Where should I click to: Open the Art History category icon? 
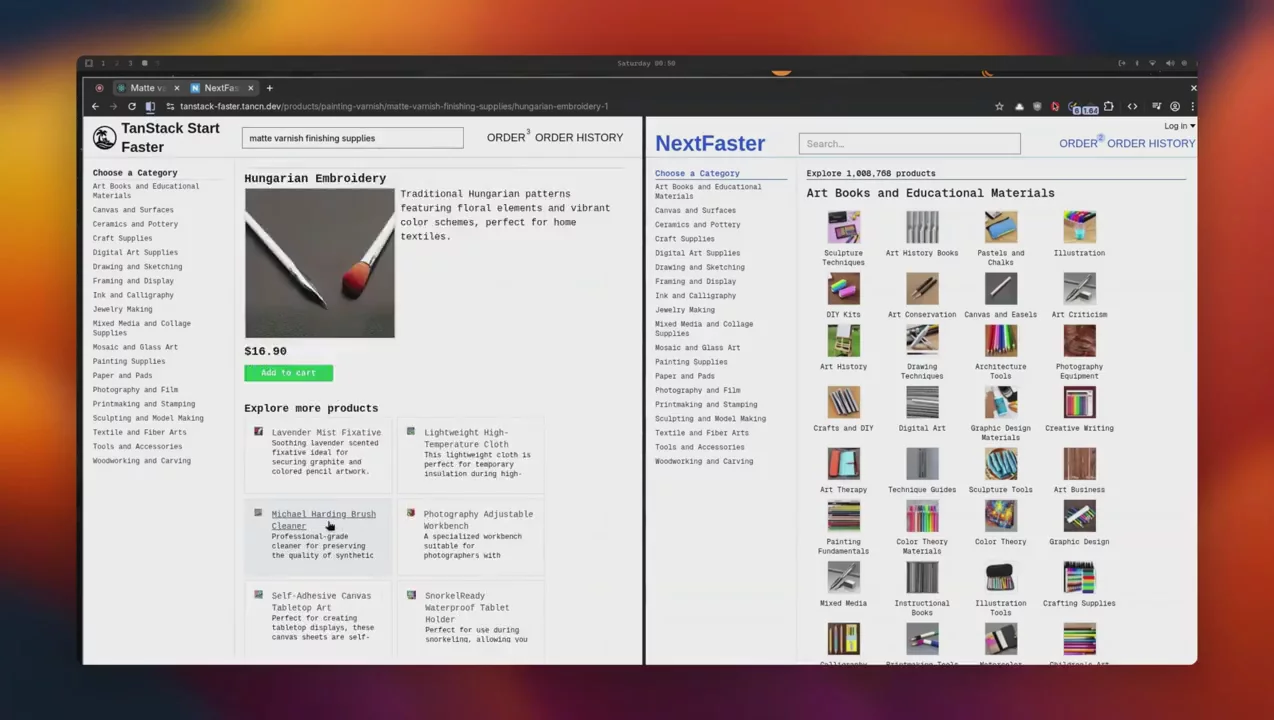(843, 341)
